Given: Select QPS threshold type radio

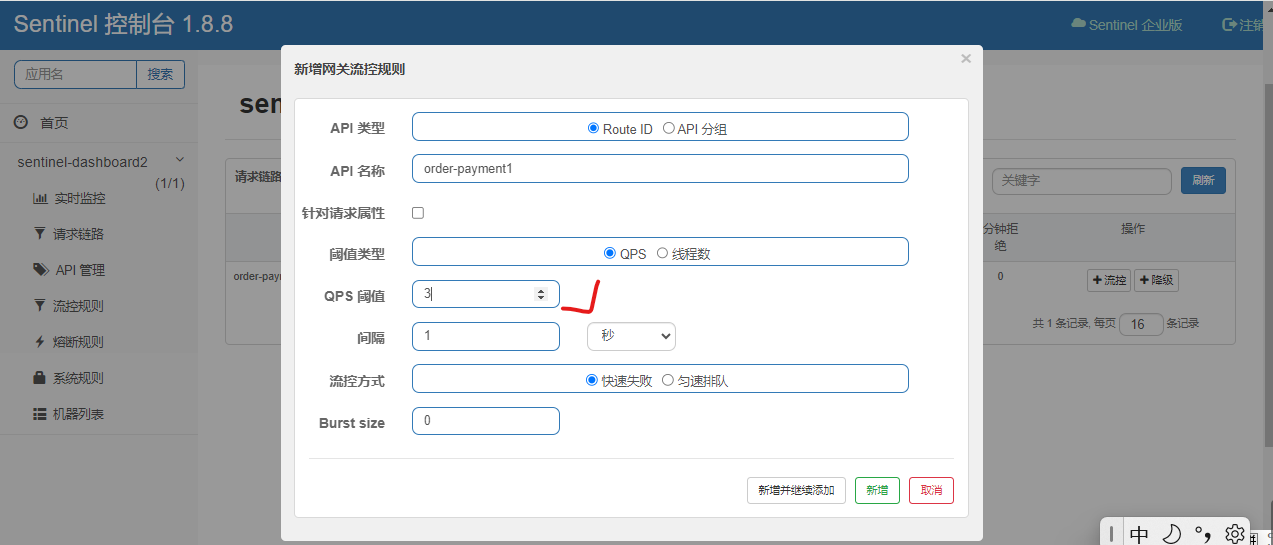Looking at the screenshot, I should coord(610,253).
